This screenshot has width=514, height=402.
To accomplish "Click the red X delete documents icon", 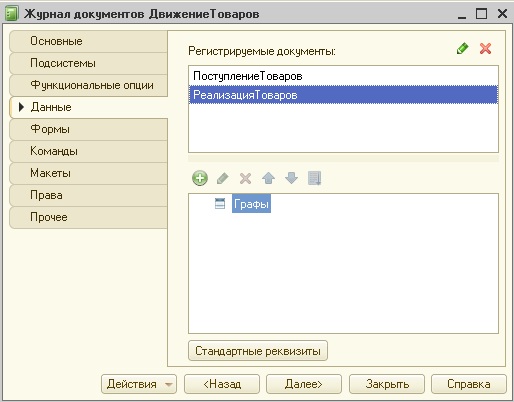I will 485,49.
